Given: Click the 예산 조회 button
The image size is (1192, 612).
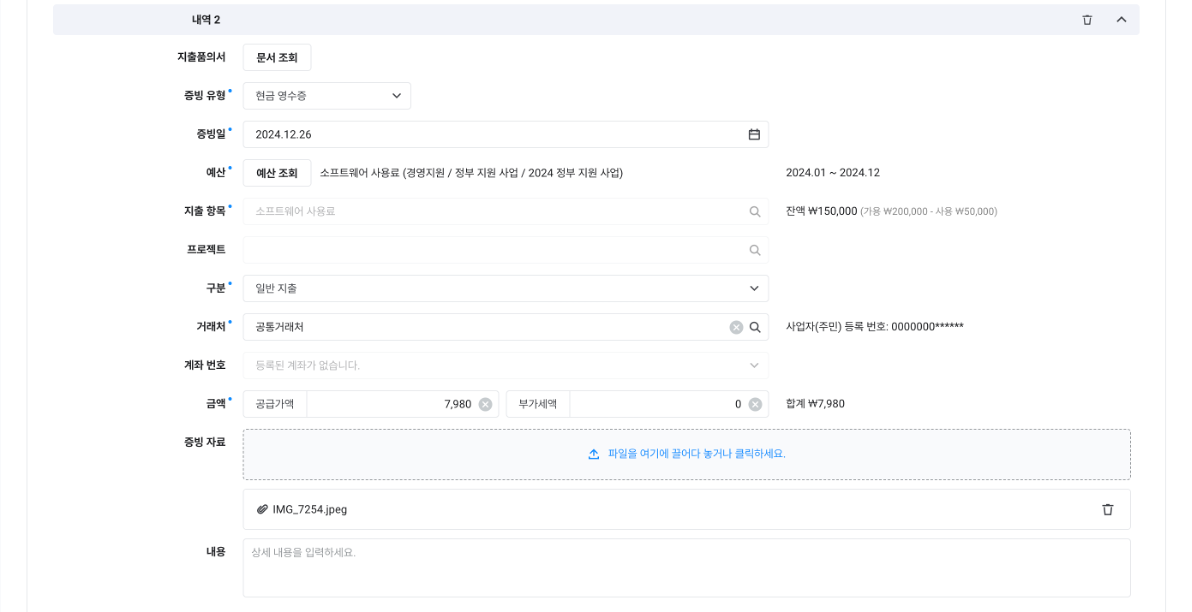Looking at the screenshot, I should pyautogui.click(x=277, y=173).
